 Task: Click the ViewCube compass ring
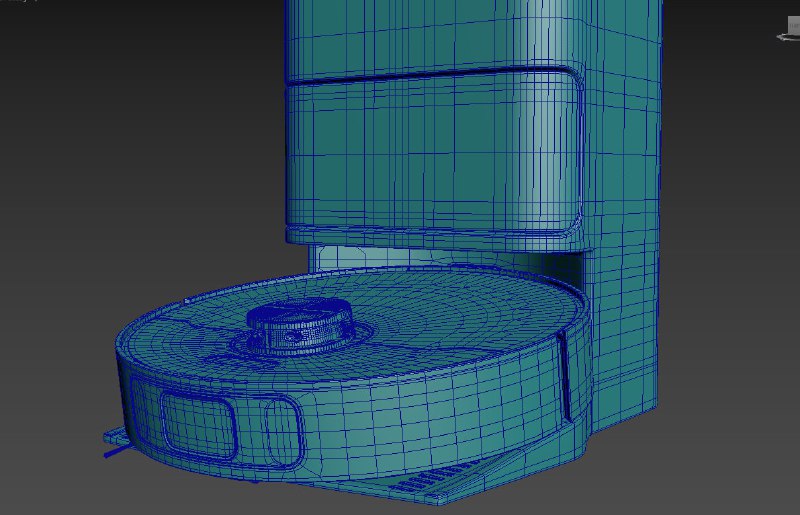(x=788, y=37)
